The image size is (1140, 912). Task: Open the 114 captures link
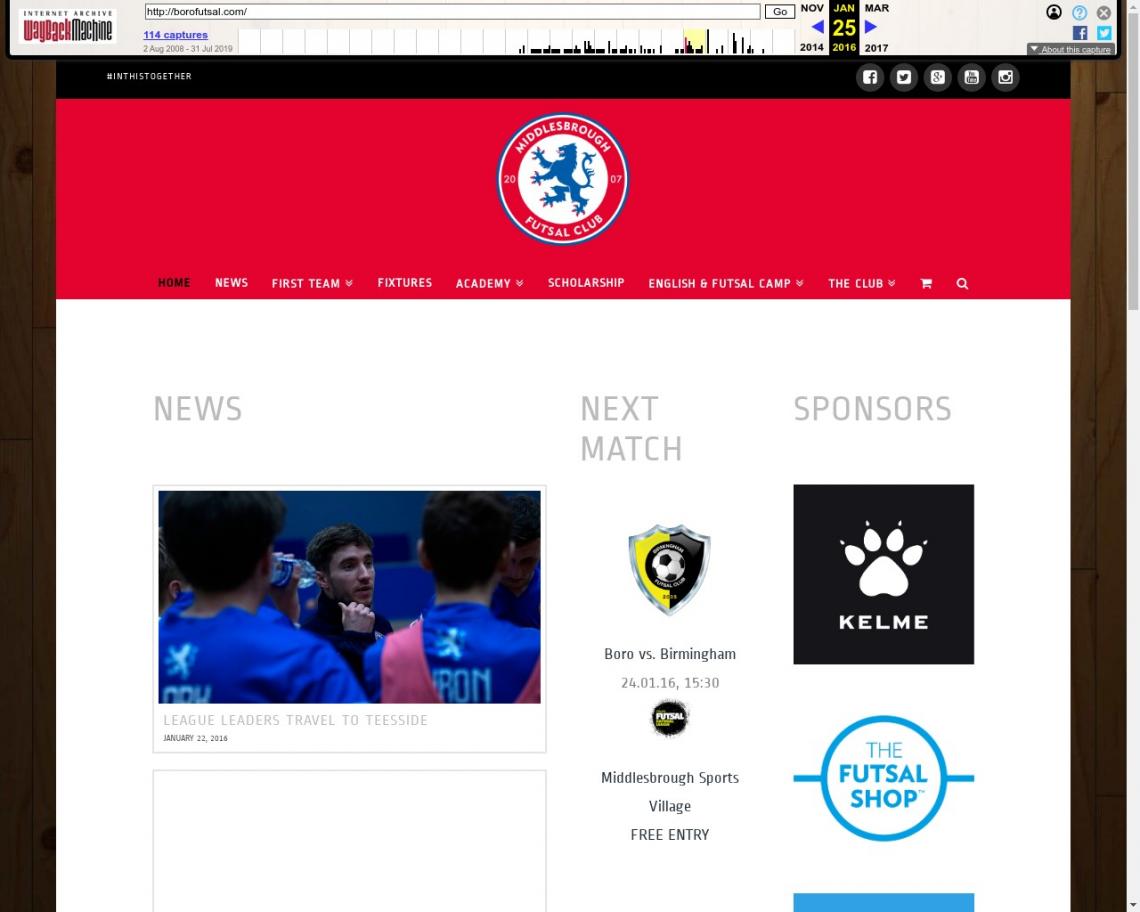[175, 35]
